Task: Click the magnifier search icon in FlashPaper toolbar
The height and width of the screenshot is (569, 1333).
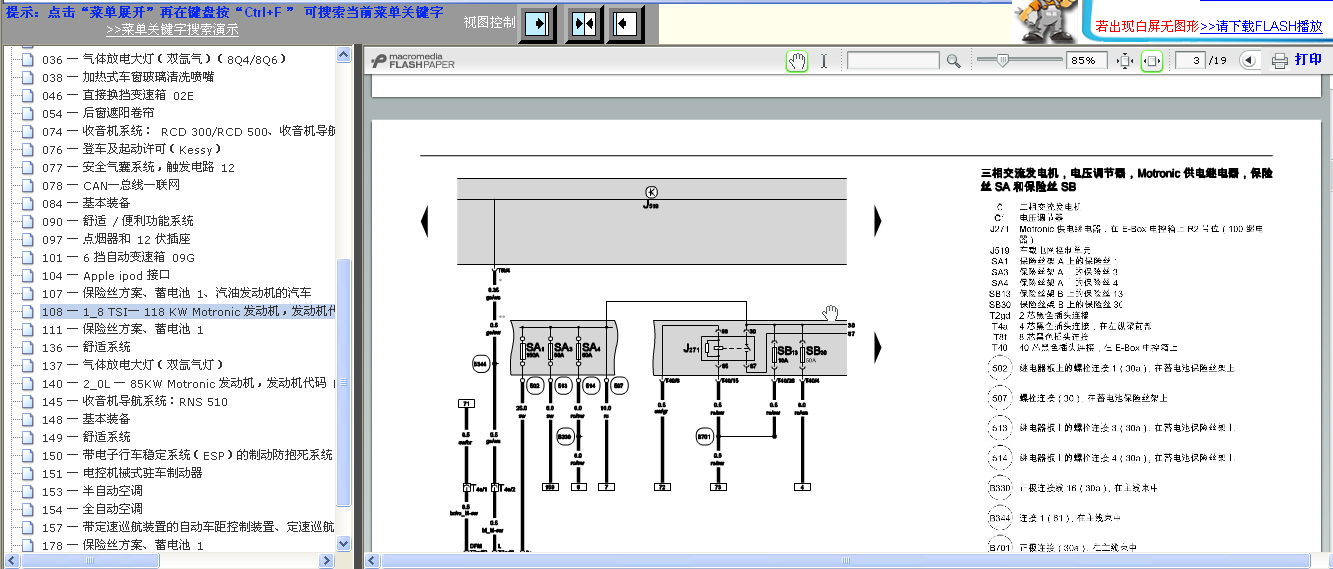Action: 953,61
